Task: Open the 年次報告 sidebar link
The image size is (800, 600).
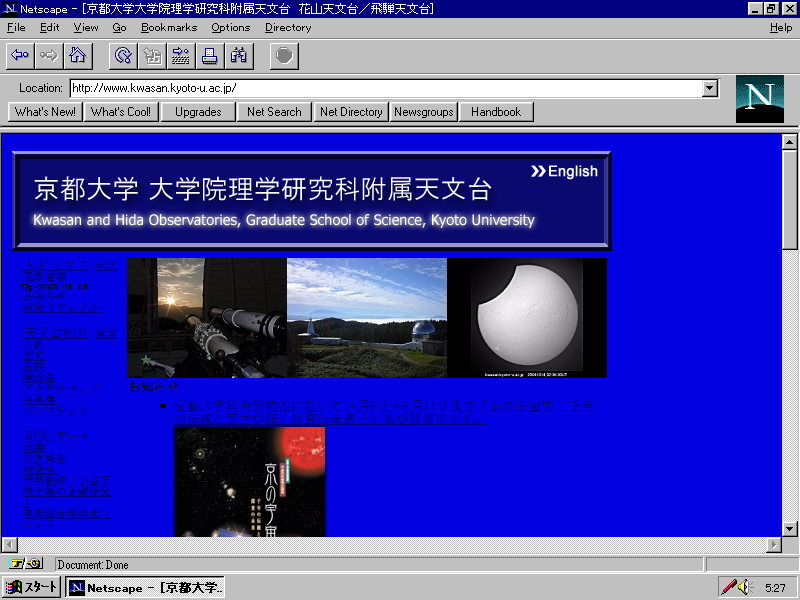Action: (x=45, y=458)
